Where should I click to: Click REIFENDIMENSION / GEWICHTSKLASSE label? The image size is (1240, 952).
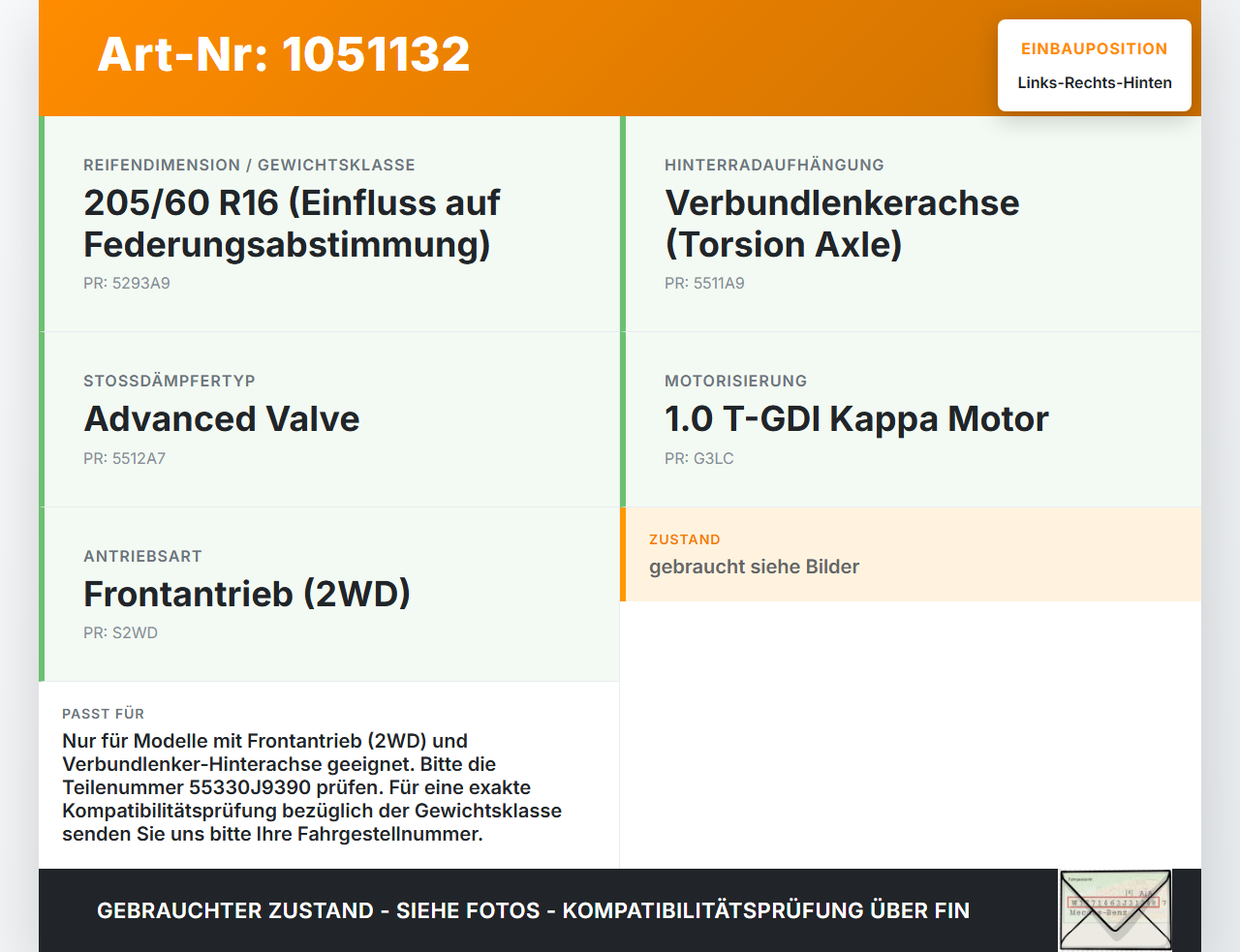click(x=249, y=166)
